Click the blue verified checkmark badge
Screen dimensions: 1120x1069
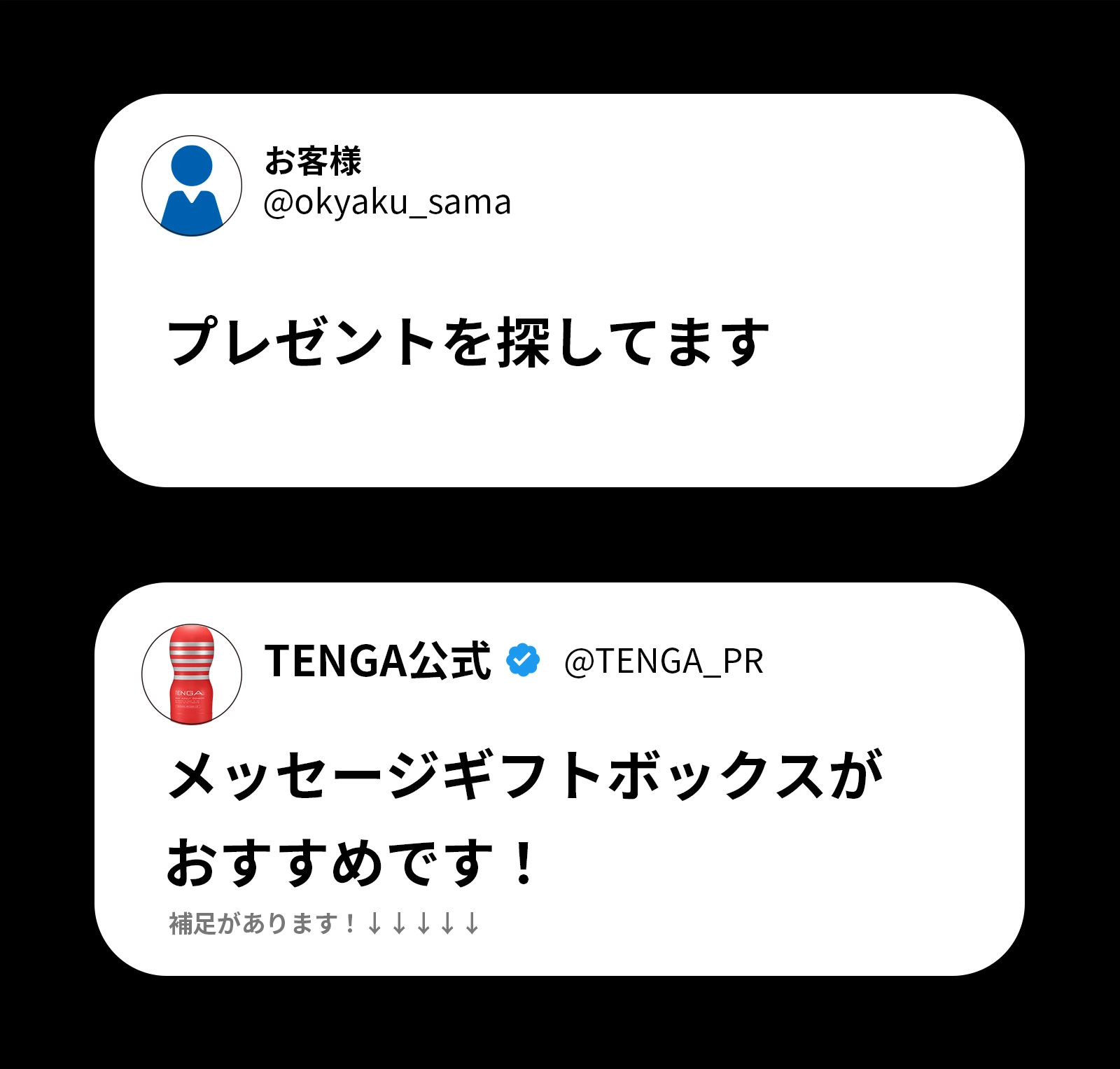[x=523, y=659]
